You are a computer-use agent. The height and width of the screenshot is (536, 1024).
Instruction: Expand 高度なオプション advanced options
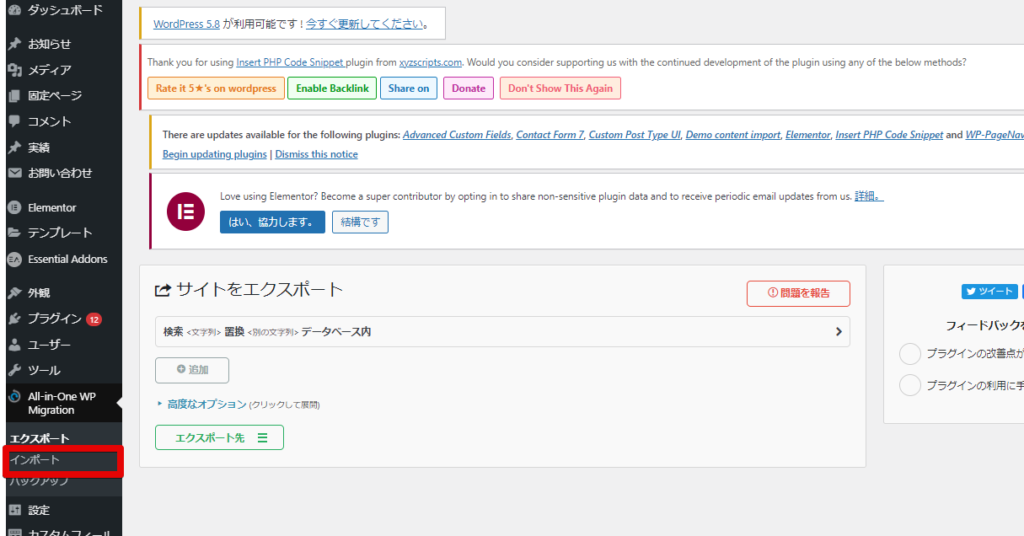pyautogui.click(x=206, y=404)
